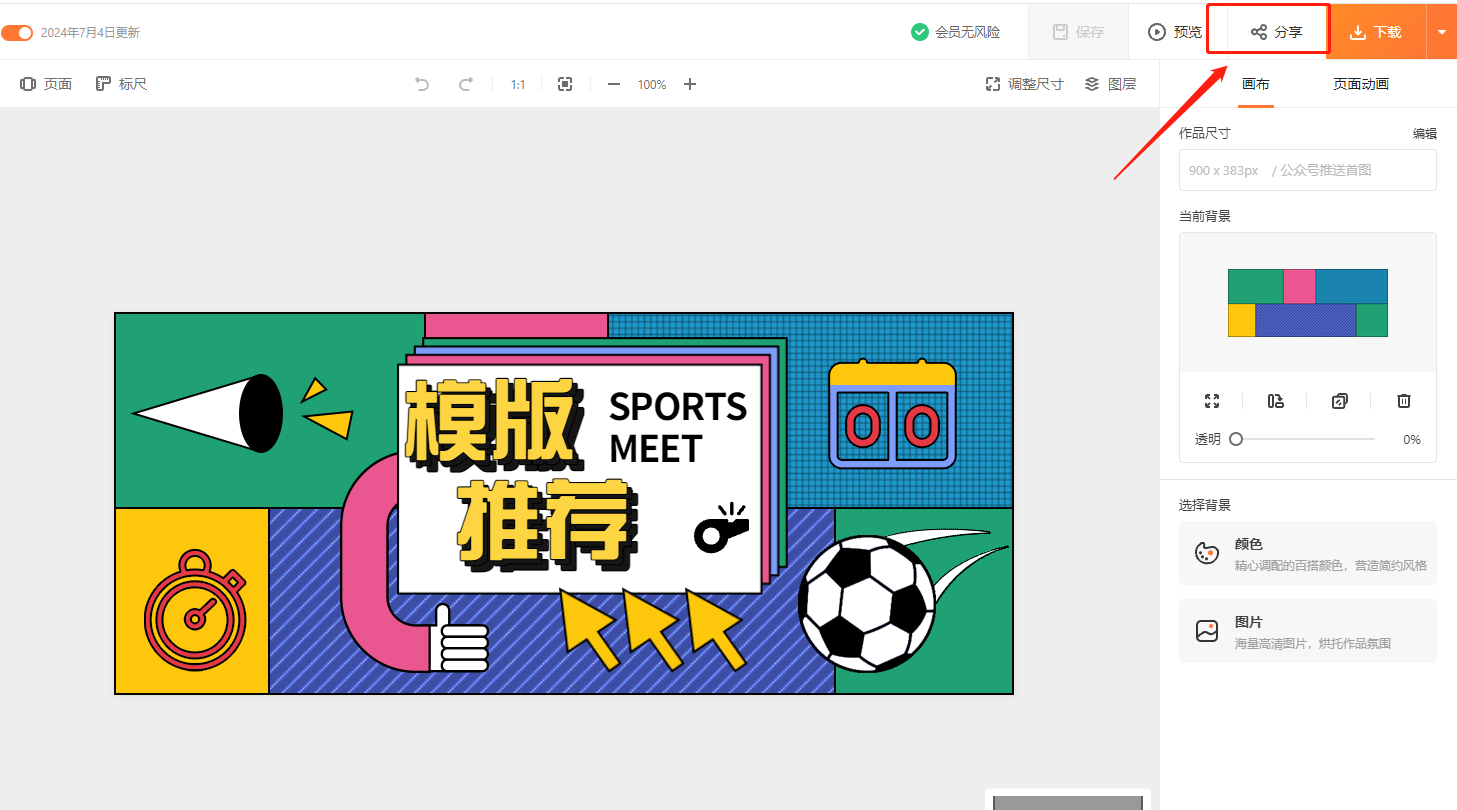The image size is (1457, 810).
Task: Toggle the 标尺 ruler
Action: pyautogui.click(x=122, y=84)
